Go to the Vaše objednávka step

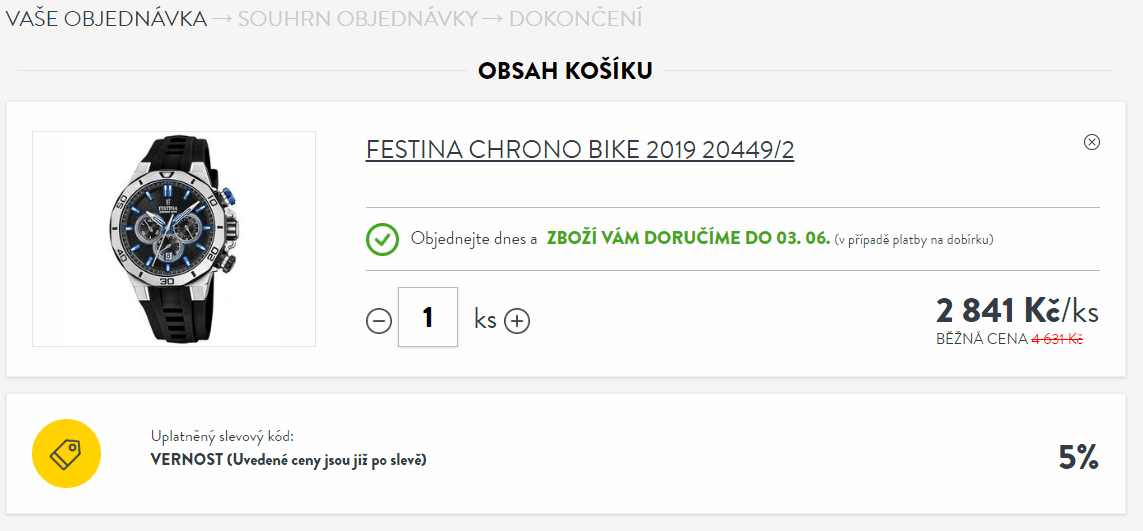[106, 19]
